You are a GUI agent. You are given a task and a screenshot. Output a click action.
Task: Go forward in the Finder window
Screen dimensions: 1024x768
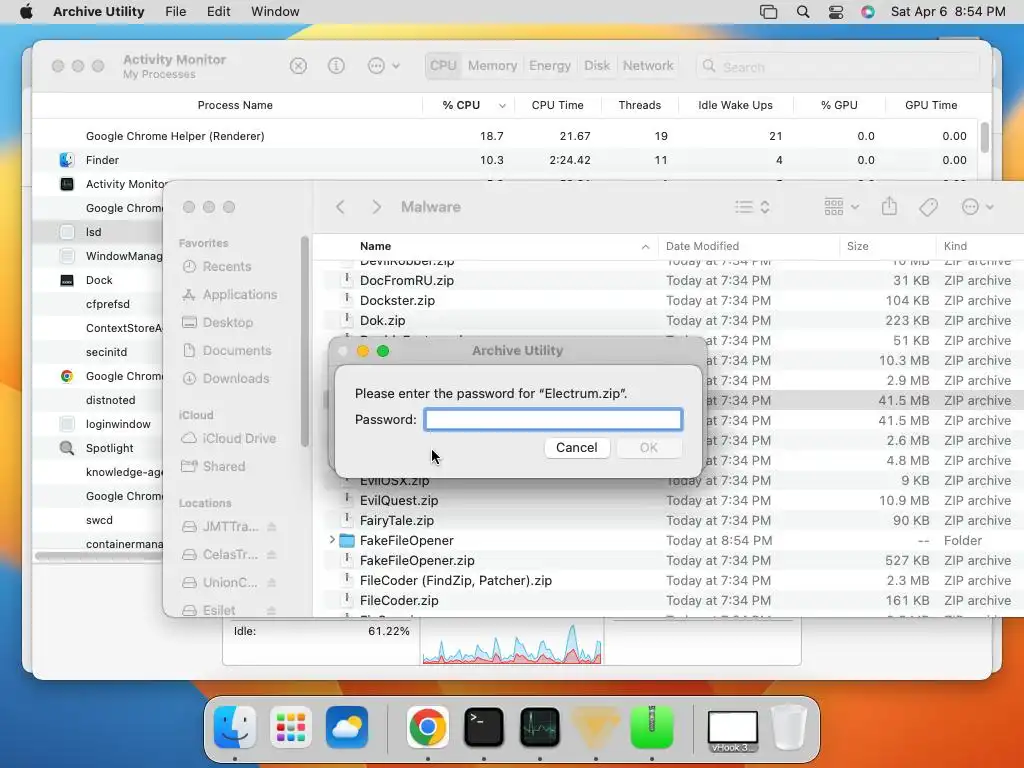coord(376,207)
